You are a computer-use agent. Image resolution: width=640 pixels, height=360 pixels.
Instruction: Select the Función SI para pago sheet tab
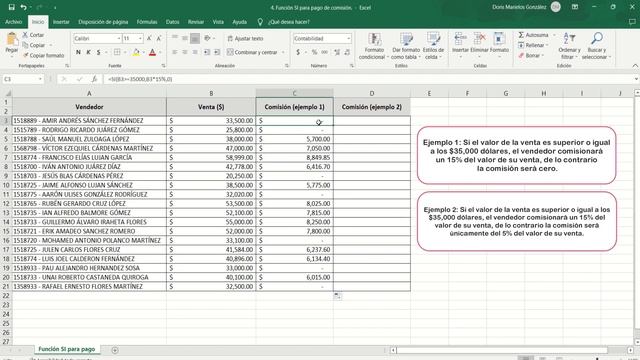pos(67,349)
